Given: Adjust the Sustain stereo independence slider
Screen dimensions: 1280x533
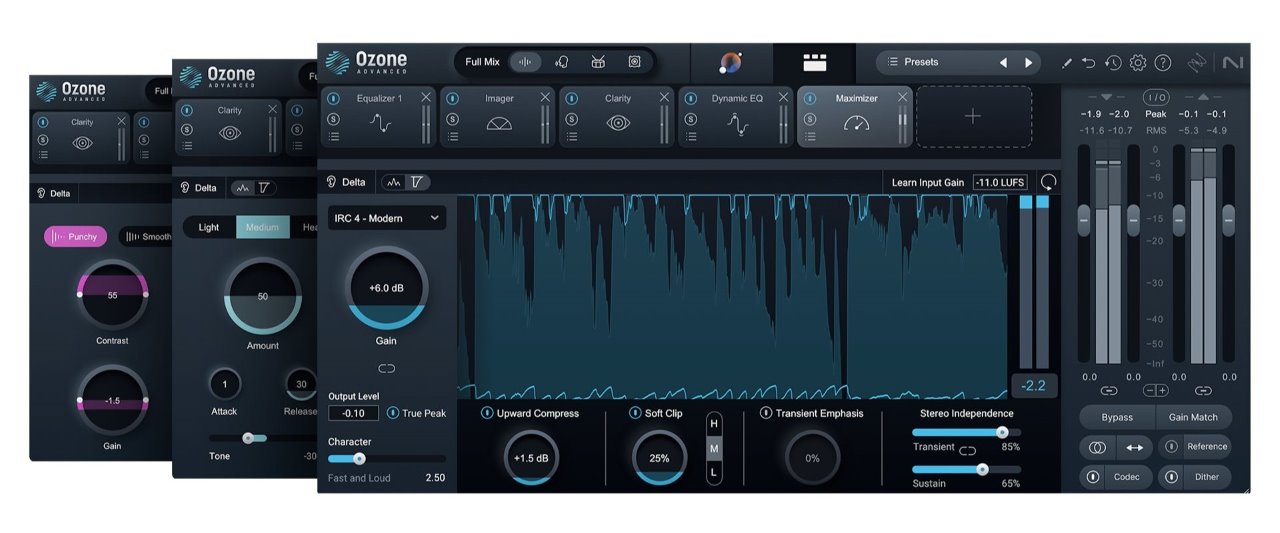Looking at the screenshot, I should tap(966, 468).
